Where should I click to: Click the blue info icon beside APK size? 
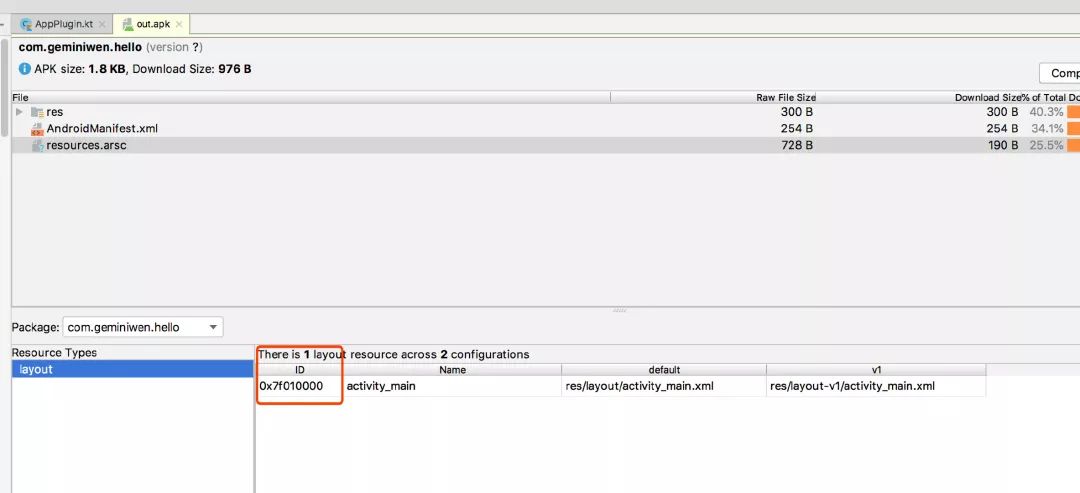[x=25, y=69]
